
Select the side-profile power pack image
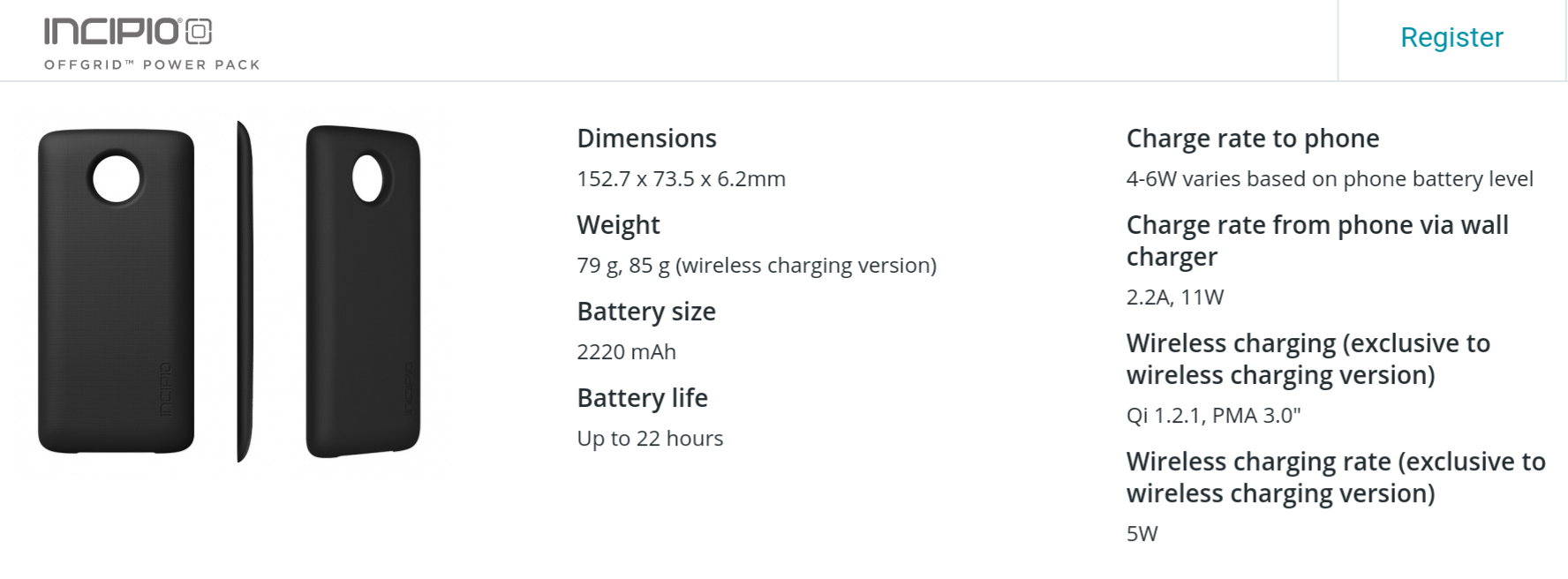click(x=245, y=291)
